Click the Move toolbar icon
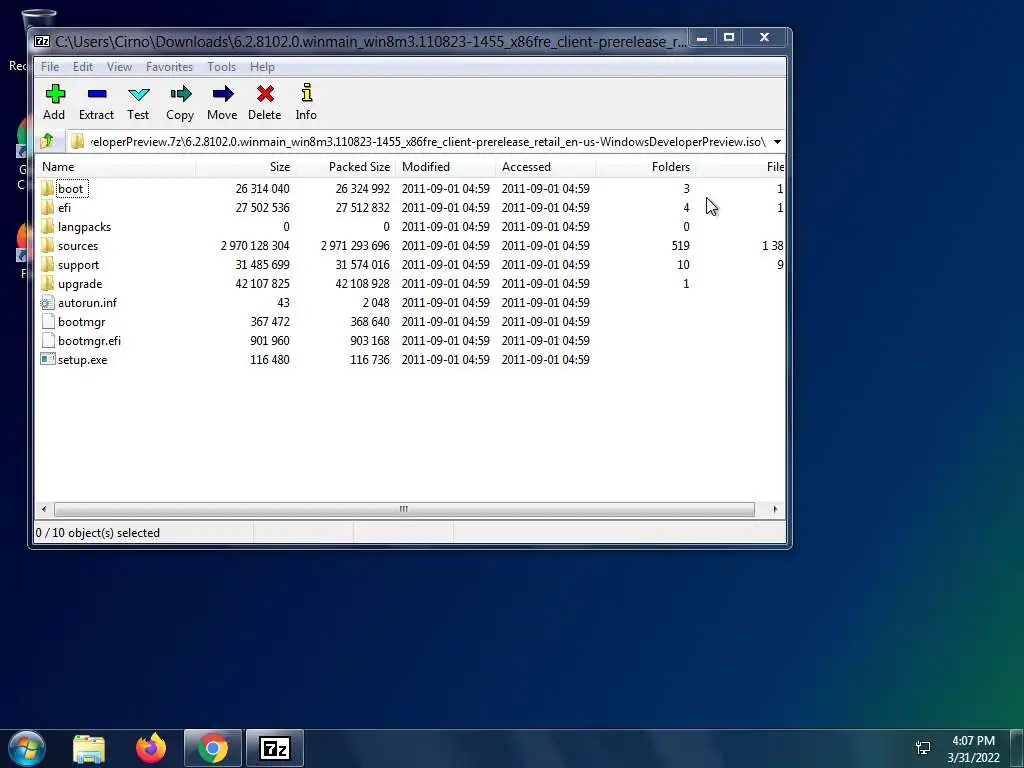 (223, 94)
